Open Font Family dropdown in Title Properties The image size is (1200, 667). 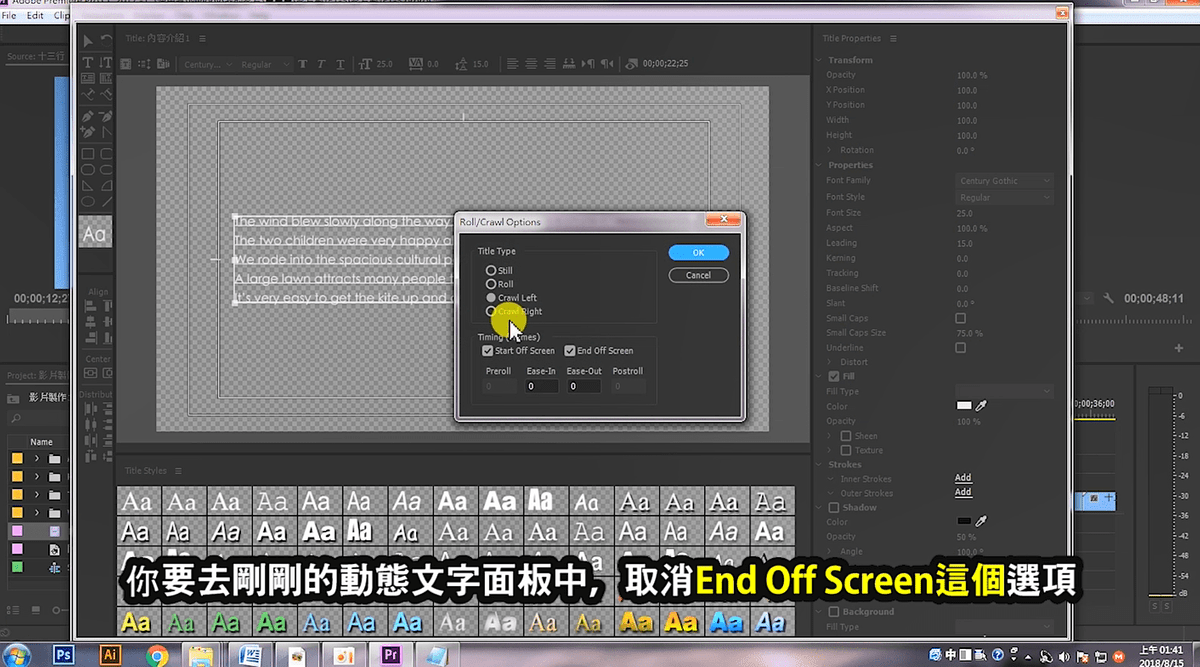tap(1004, 181)
